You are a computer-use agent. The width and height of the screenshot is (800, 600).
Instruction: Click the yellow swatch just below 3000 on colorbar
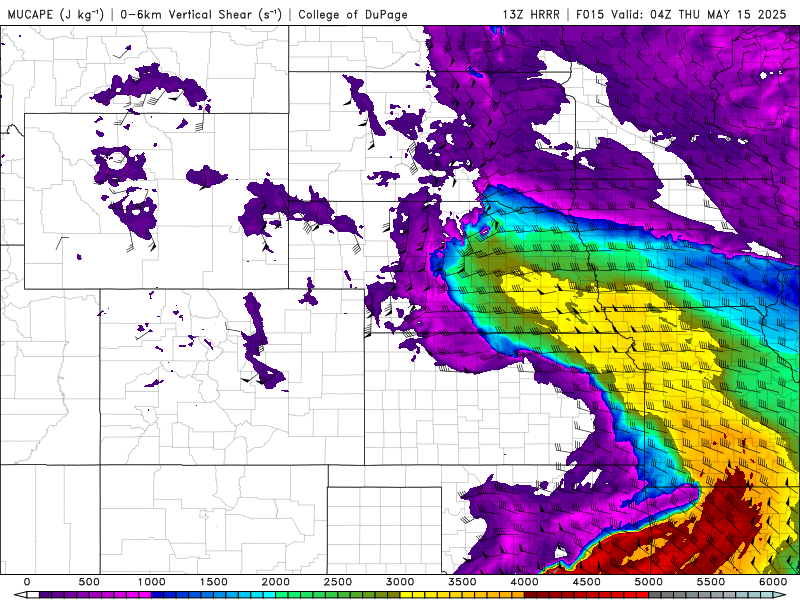pyautogui.click(x=407, y=595)
